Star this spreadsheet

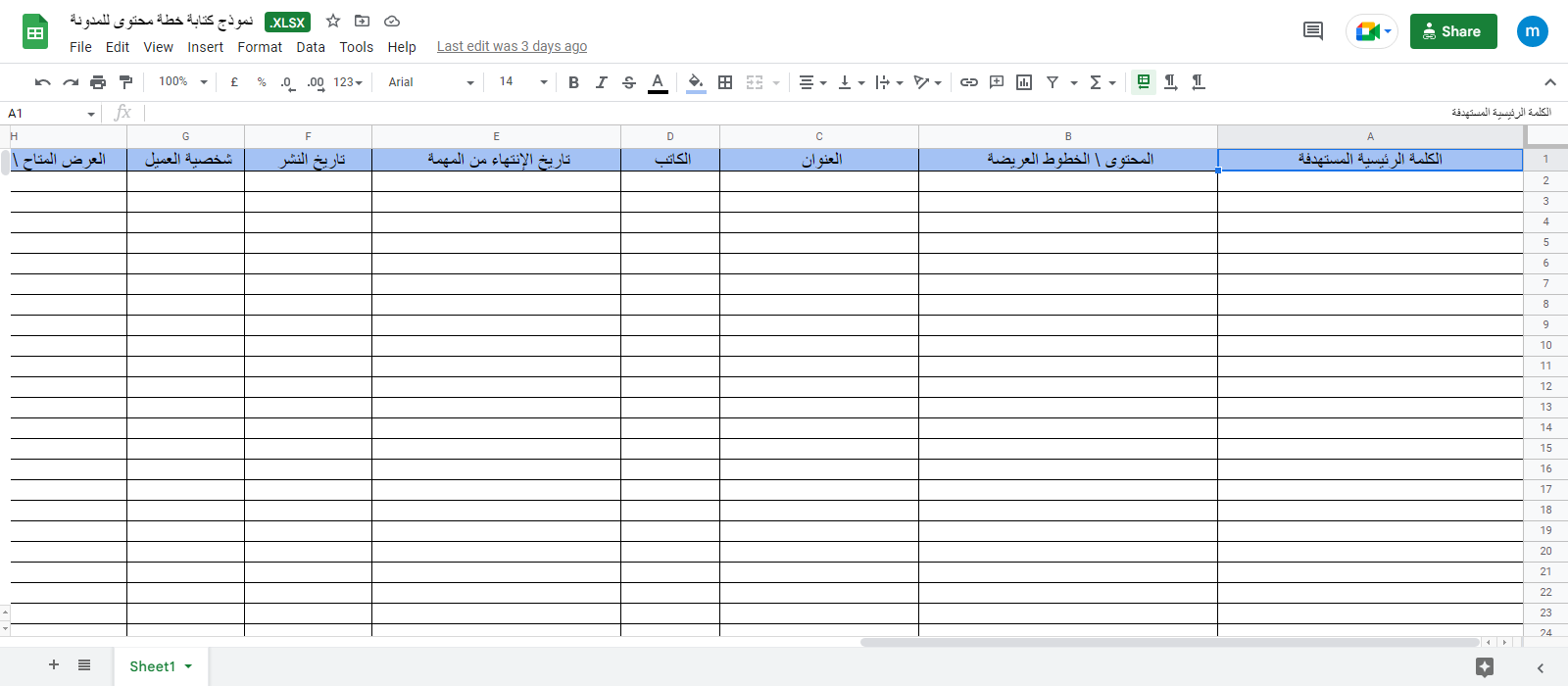pyautogui.click(x=333, y=21)
